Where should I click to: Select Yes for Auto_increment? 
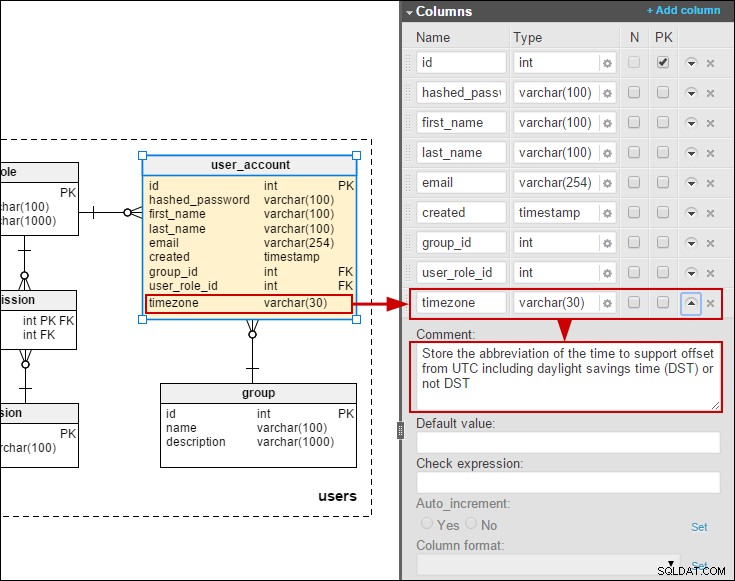(x=427, y=523)
